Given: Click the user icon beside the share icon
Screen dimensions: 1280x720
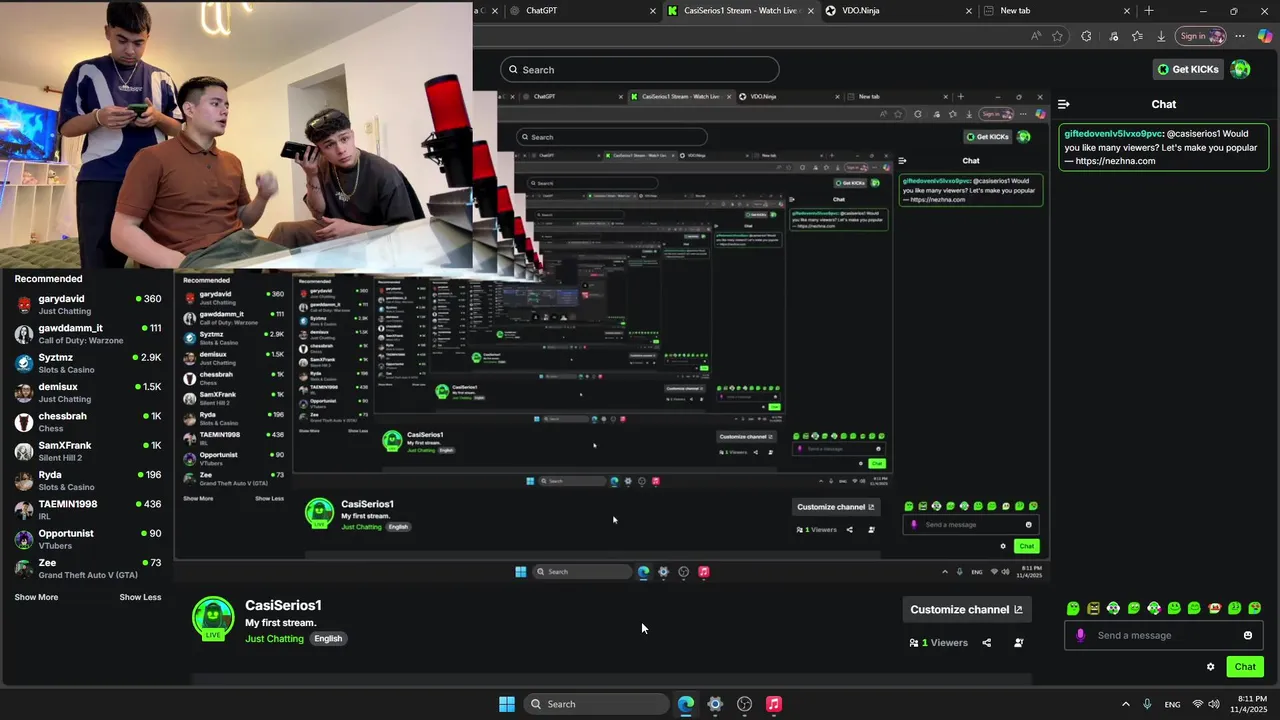Looking at the screenshot, I should [1018, 643].
